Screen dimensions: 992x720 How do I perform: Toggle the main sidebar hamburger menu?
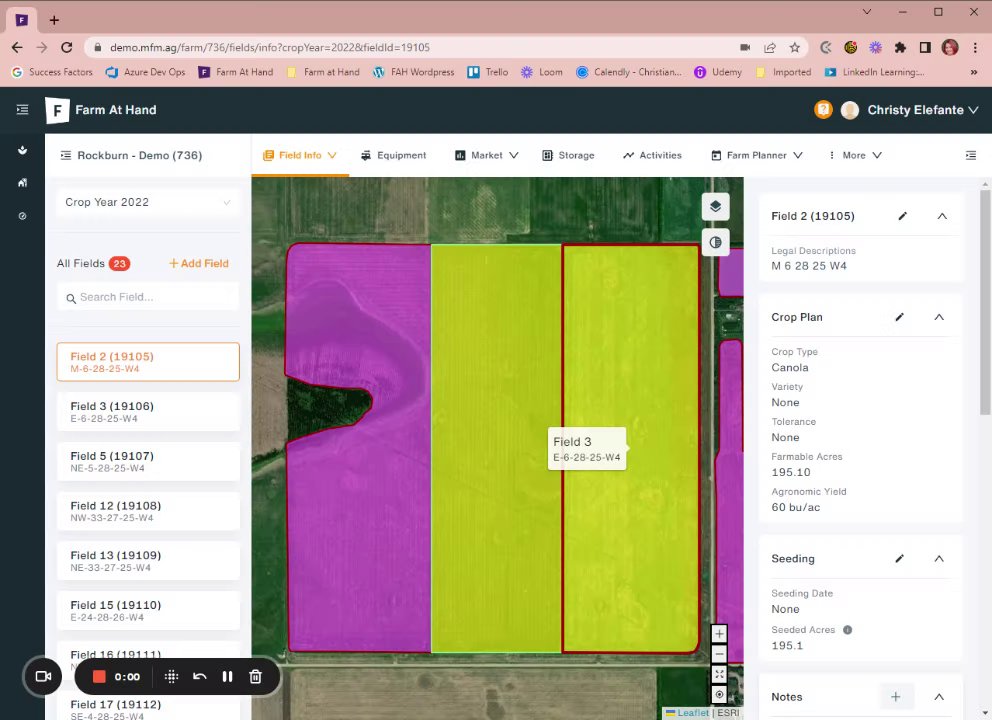click(x=22, y=109)
